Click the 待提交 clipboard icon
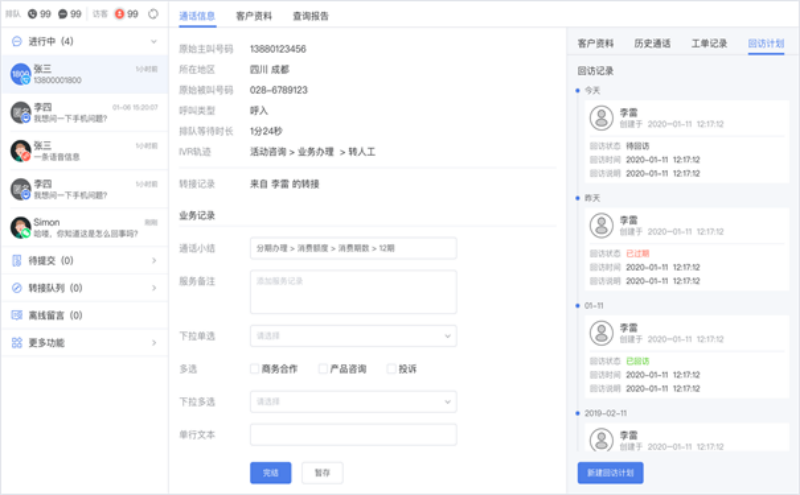 17,261
